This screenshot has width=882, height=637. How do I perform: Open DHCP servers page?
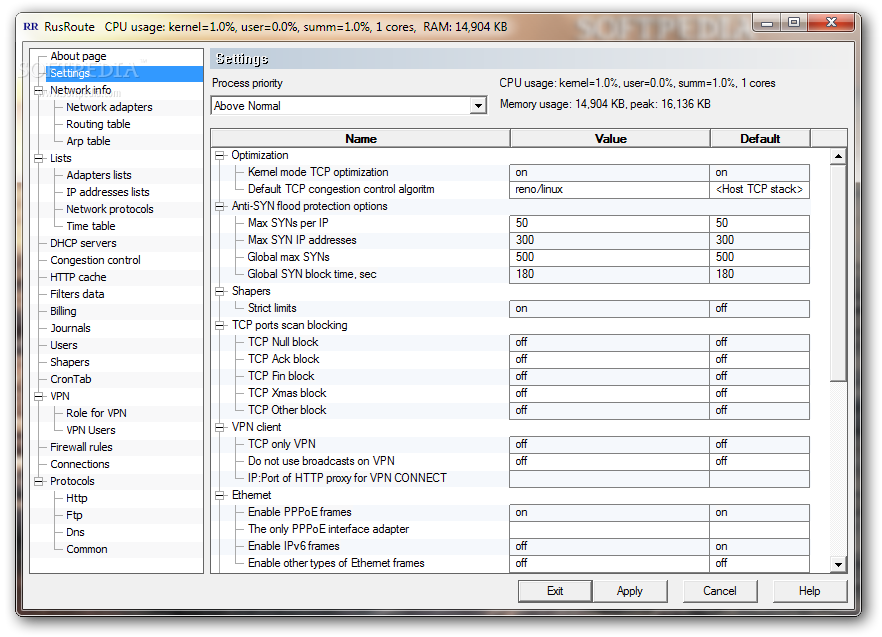click(83, 243)
